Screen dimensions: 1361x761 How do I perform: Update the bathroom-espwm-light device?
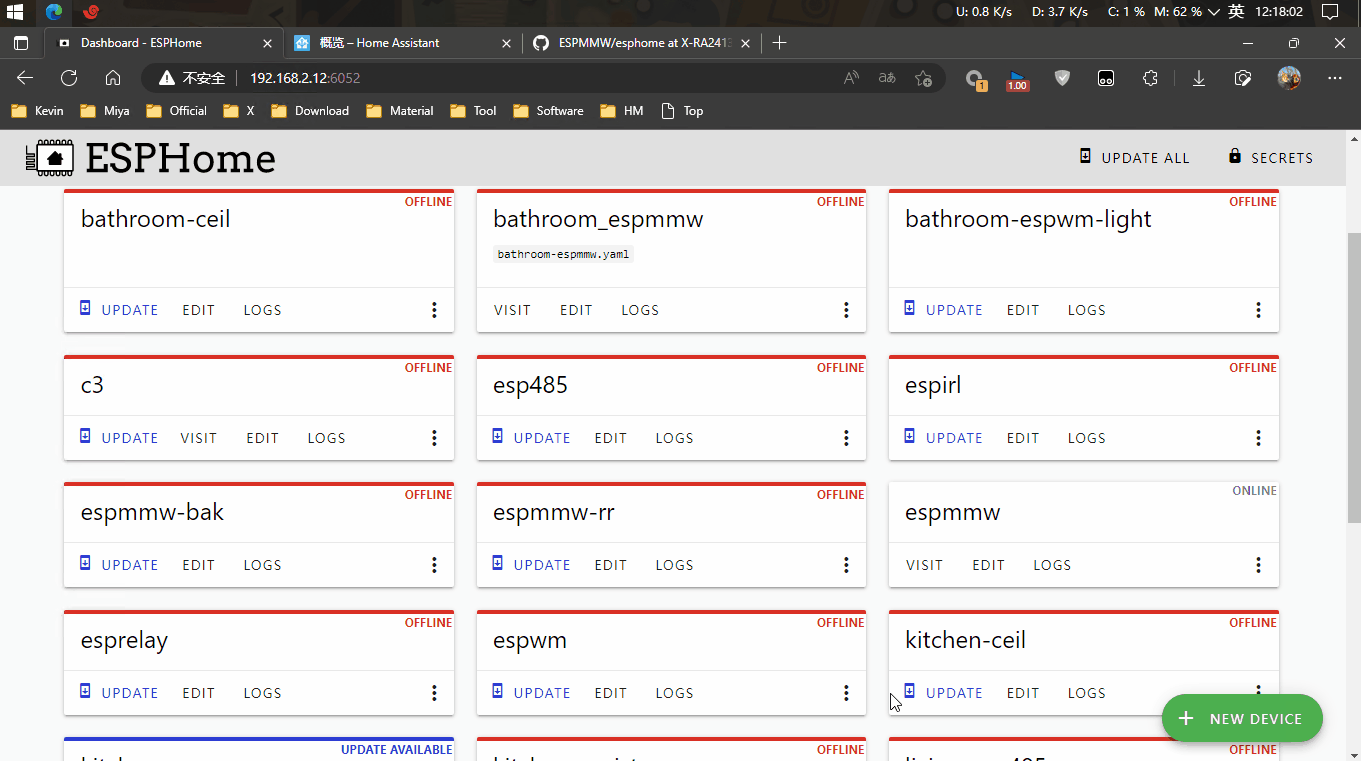coord(943,310)
